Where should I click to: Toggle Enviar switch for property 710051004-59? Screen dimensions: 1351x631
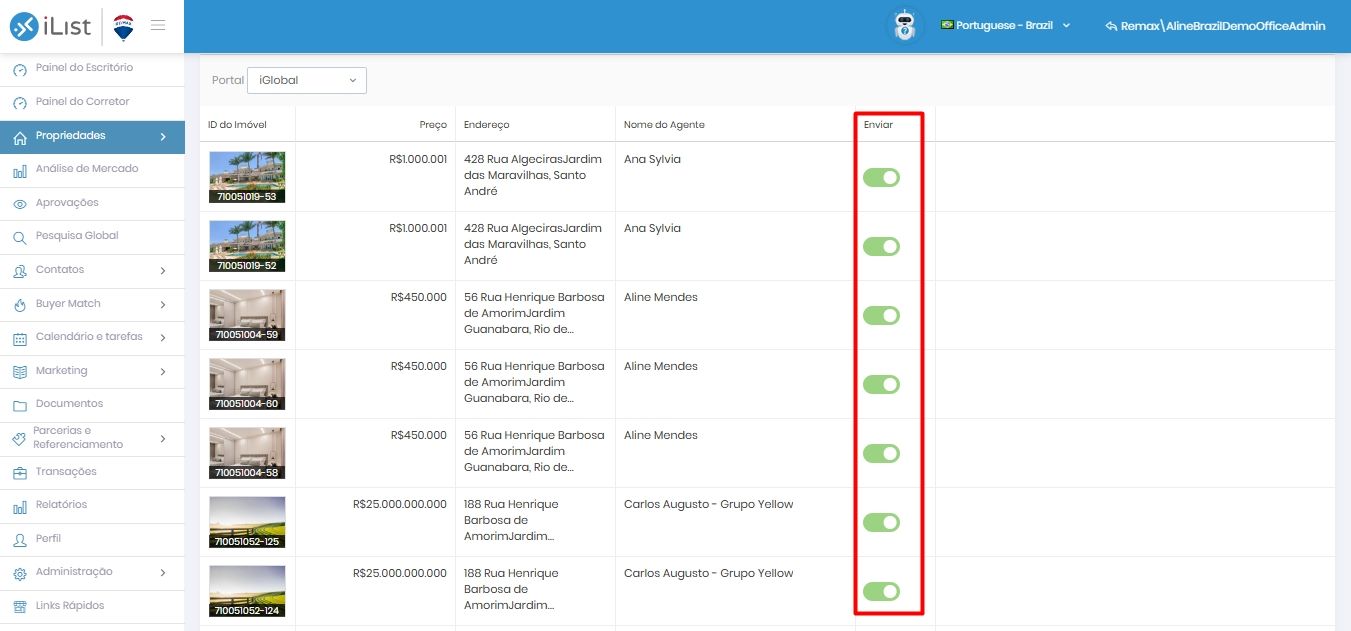882,315
